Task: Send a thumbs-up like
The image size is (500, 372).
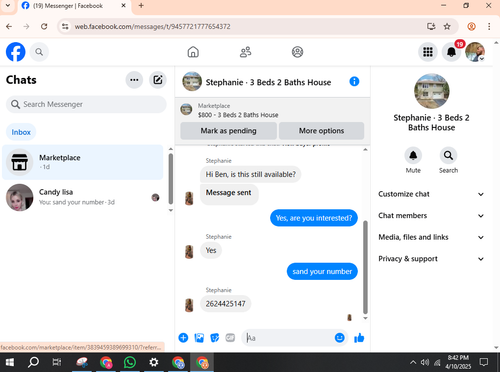Action: click(359, 338)
